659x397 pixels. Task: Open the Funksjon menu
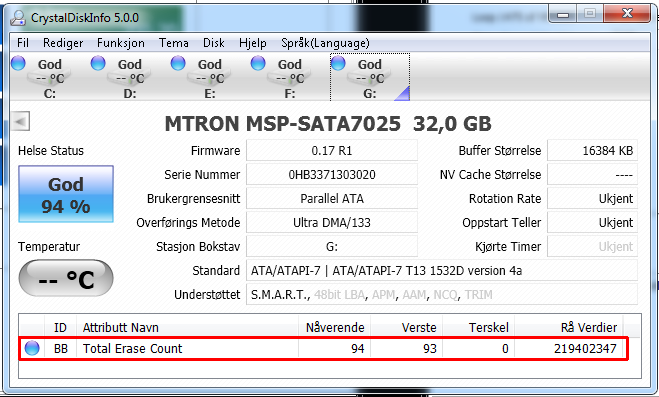coord(121,43)
